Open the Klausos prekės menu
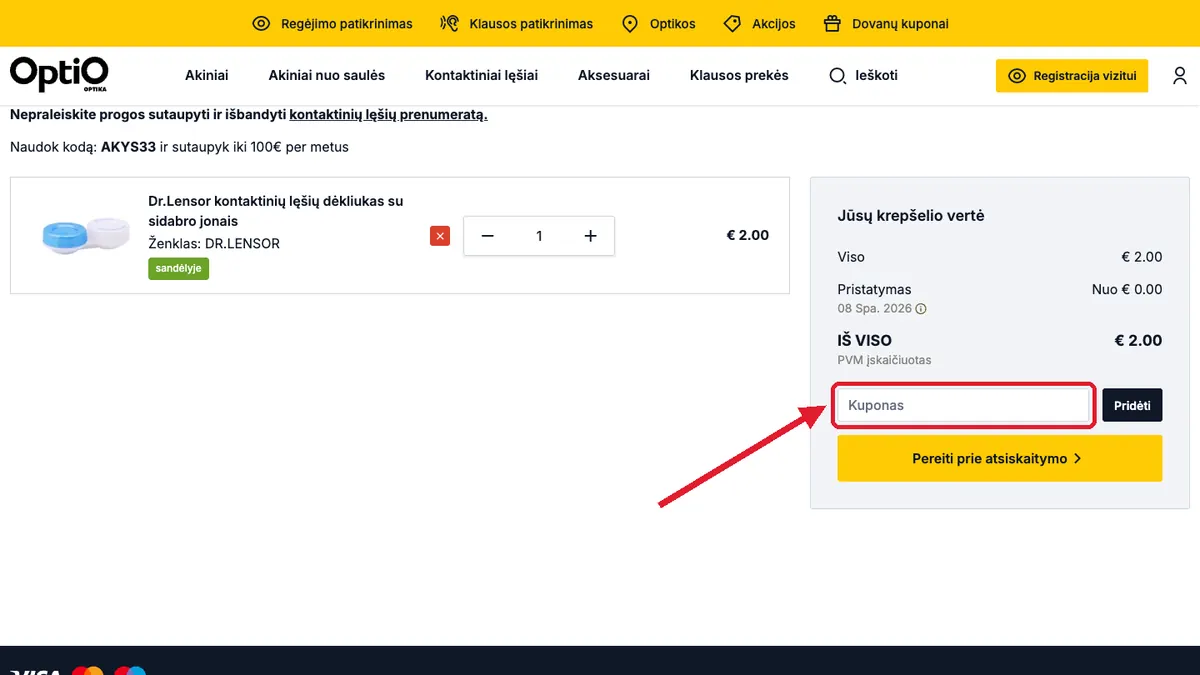This screenshot has height=675, width=1200. pyautogui.click(x=739, y=75)
